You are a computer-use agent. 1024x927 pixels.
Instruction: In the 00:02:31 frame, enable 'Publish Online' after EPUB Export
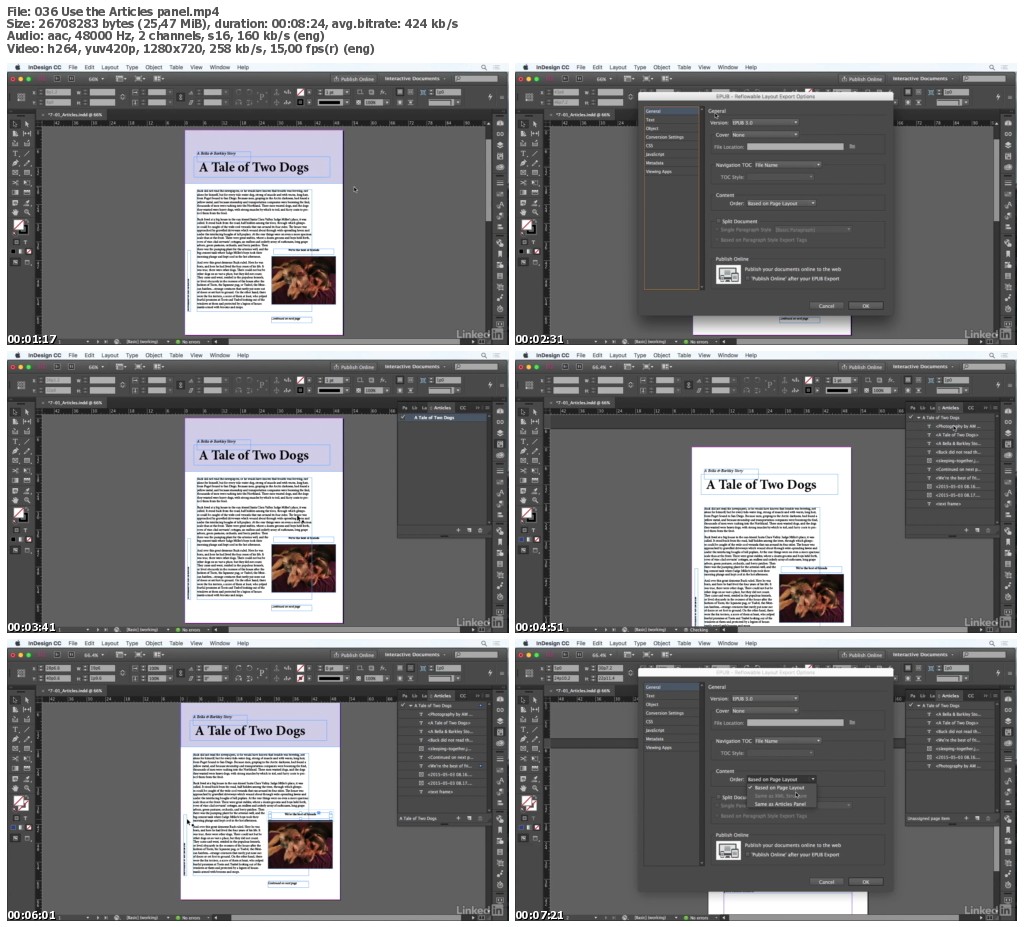[x=748, y=279]
